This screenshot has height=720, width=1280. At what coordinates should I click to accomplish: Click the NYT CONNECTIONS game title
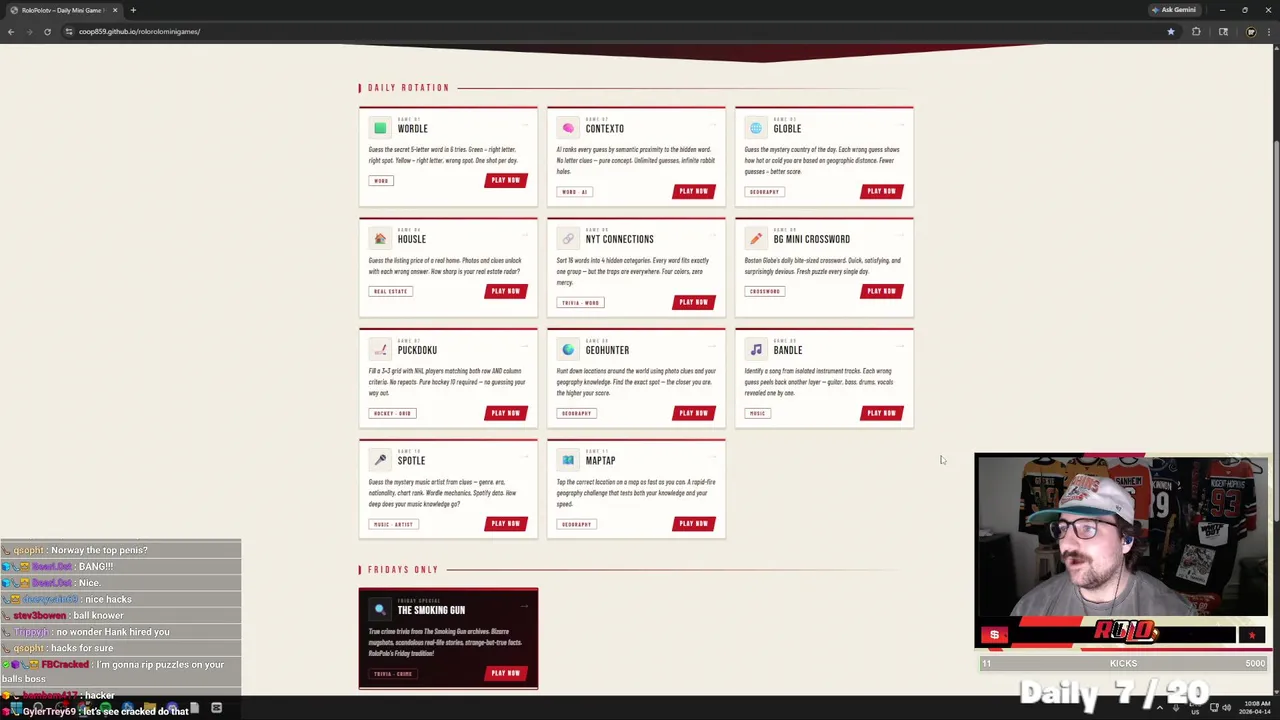(619, 239)
